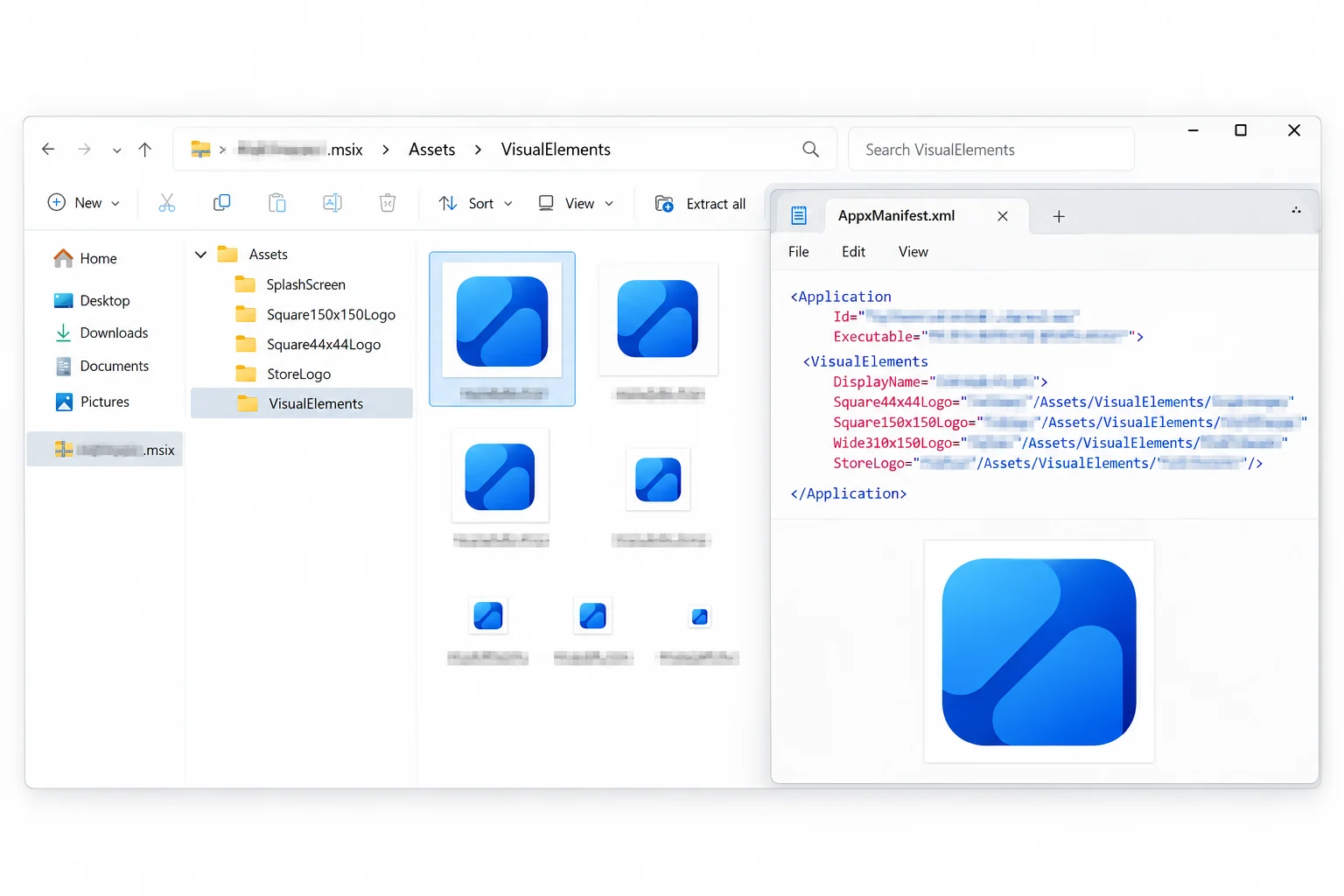Click the .msix breadcrumb segment
The width and height of the screenshot is (1344, 896).
point(300,150)
